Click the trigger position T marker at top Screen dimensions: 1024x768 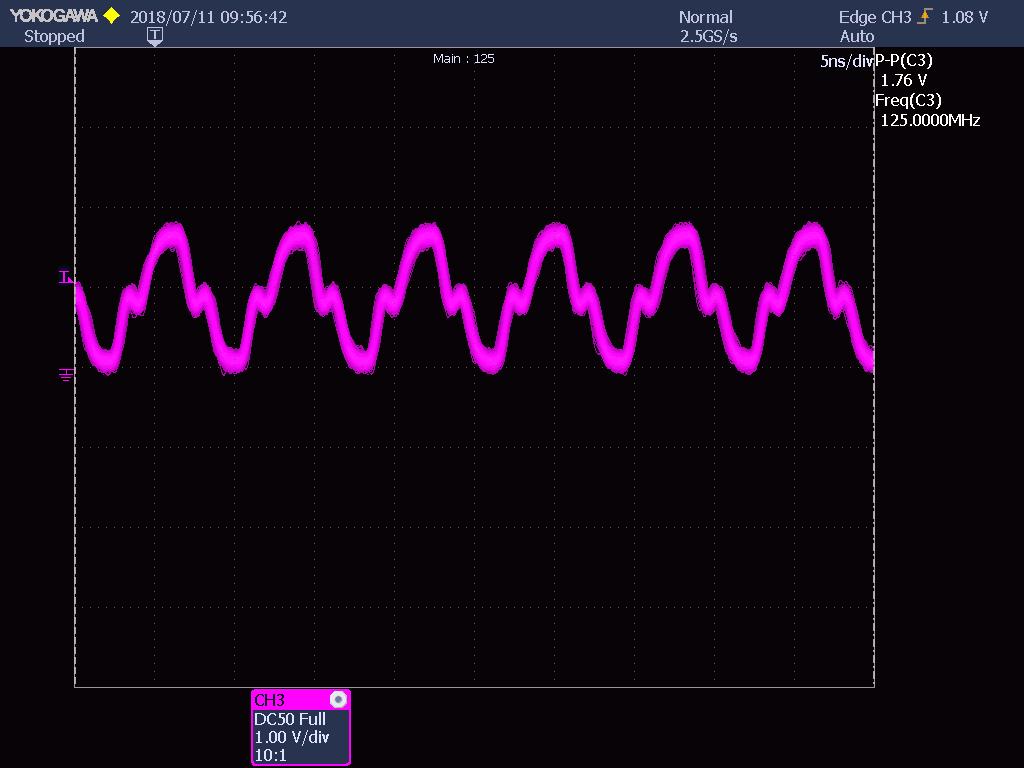(x=155, y=37)
